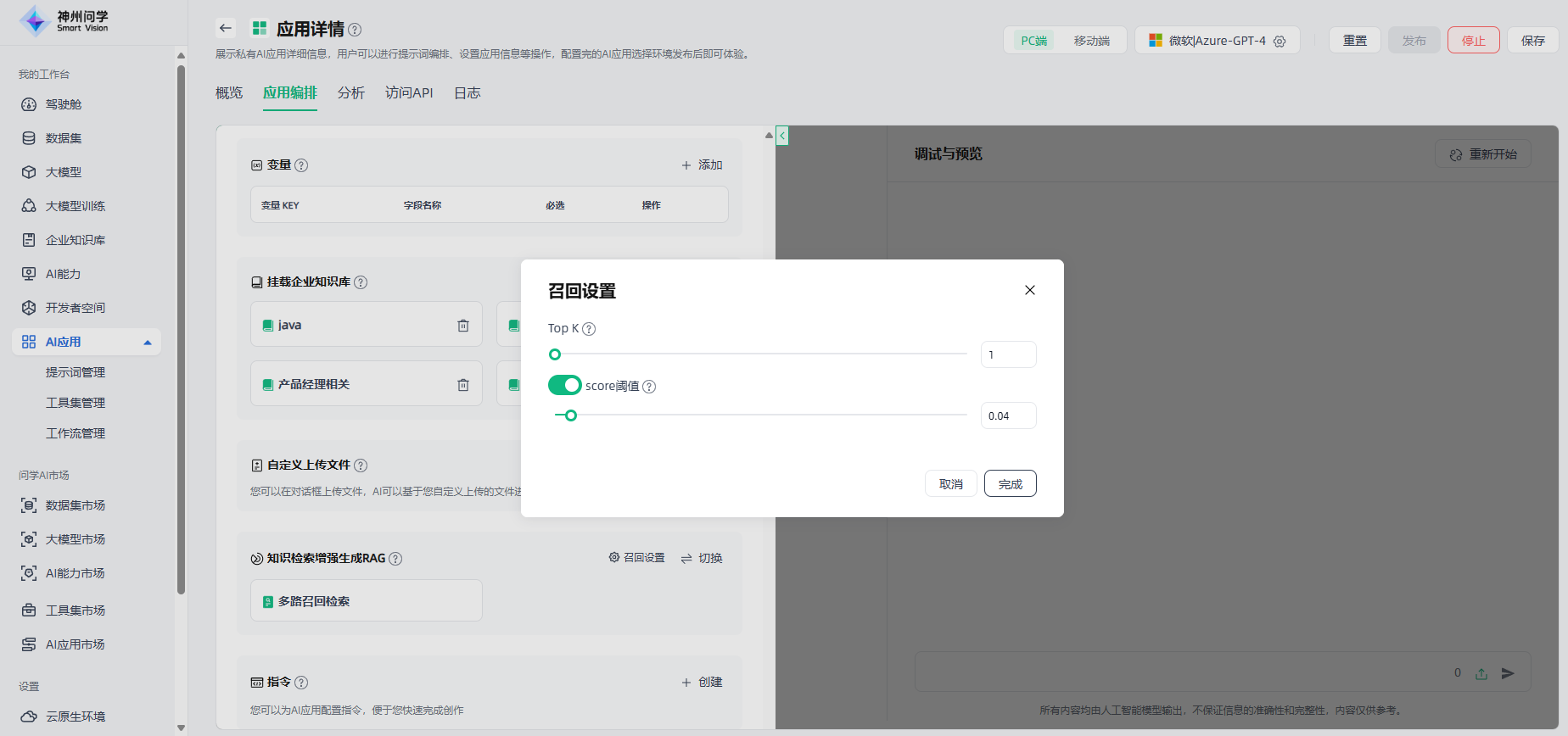
Task: Switch preview to 移动端 mode
Action: [x=1091, y=41]
